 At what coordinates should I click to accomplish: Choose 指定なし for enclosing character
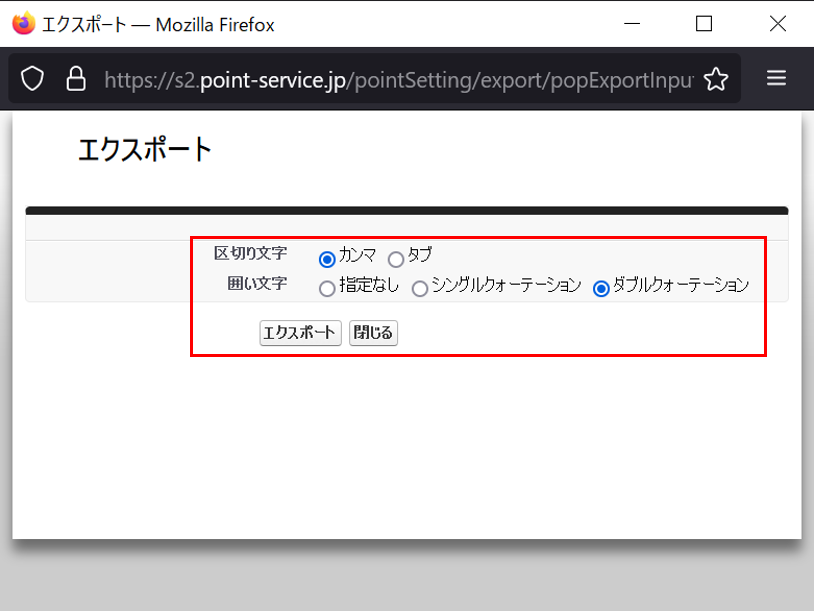click(x=327, y=288)
